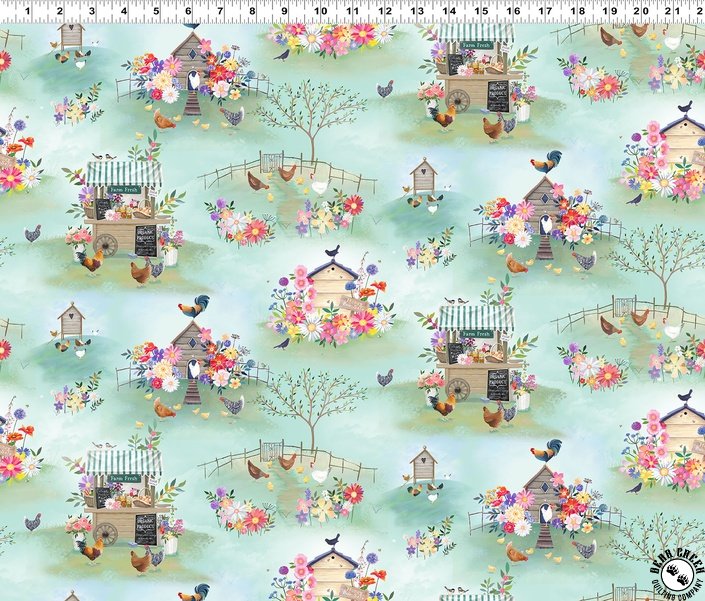Image resolution: width=705 pixels, height=601 pixels.
Task: Click the green striped awning of the left farm cart
Action: click(x=122, y=174)
